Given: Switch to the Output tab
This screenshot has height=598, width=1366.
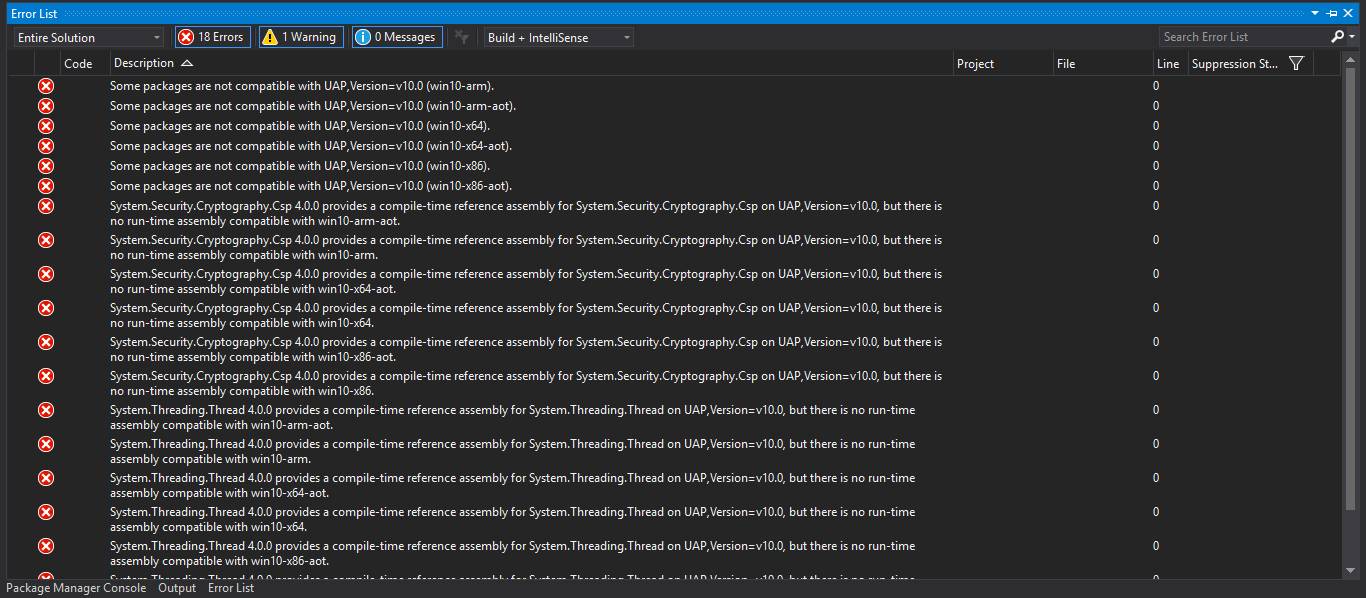Looking at the screenshot, I should click(177, 588).
